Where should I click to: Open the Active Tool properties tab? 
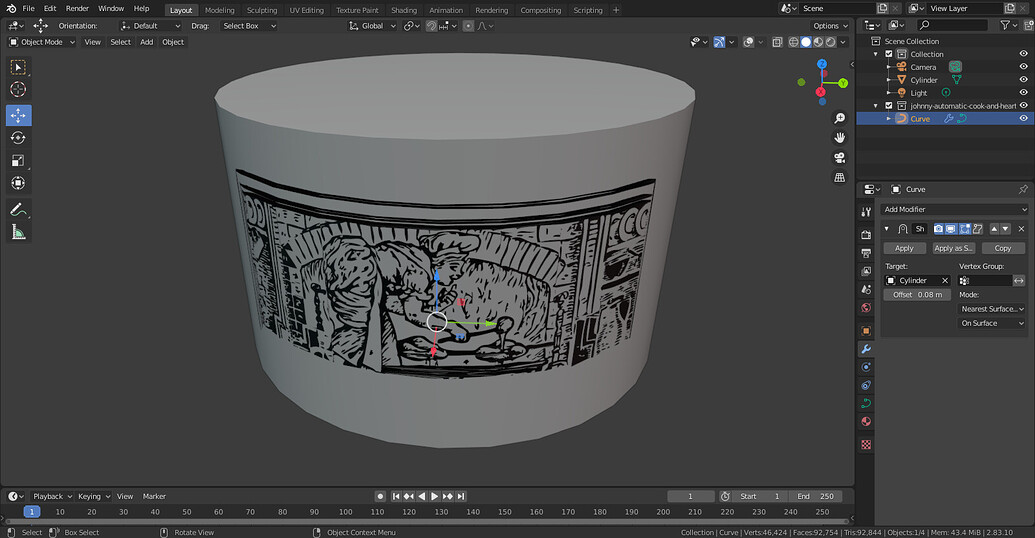(866, 212)
